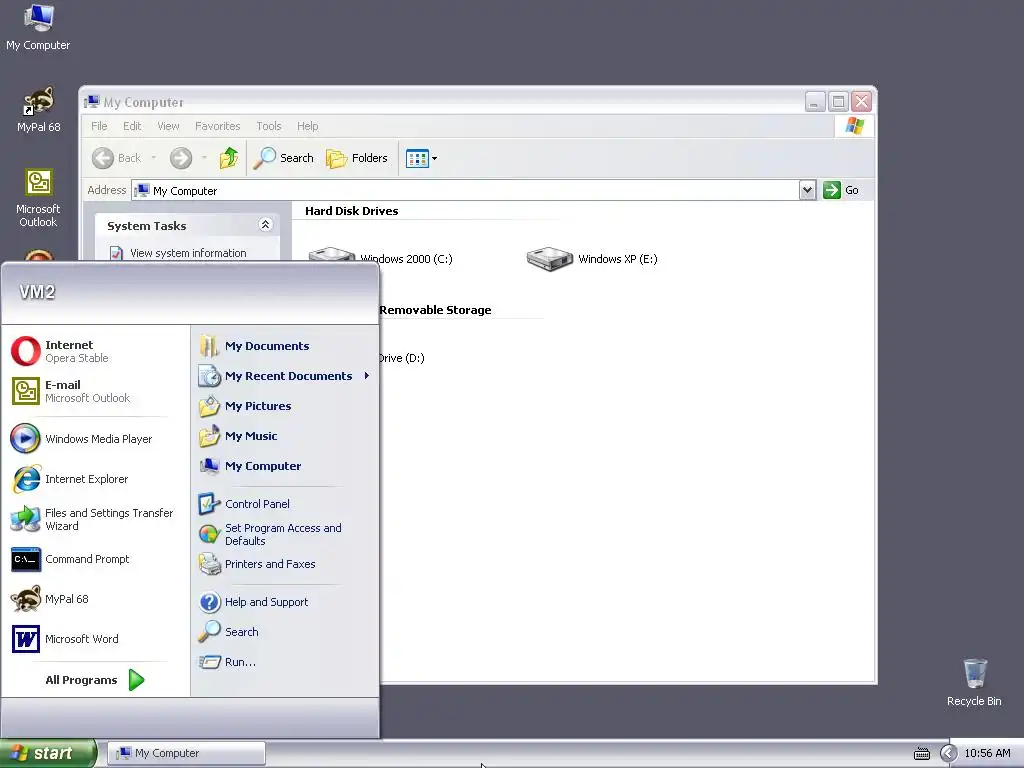Viewport: 1024px width, 768px height.
Task: Click the Go button
Action: coord(841,190)
